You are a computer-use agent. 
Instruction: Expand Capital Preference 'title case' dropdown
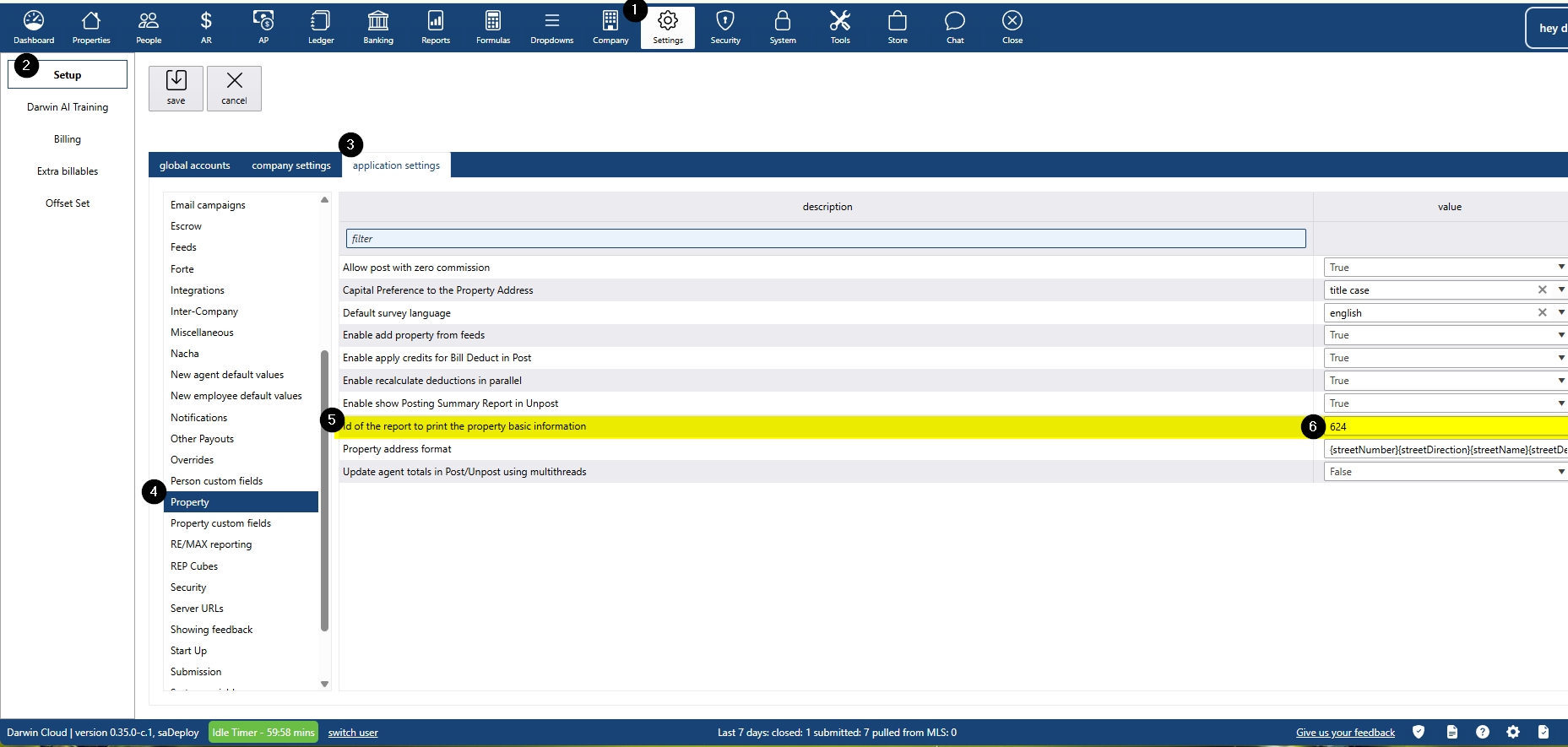(x=1561, y=290)
